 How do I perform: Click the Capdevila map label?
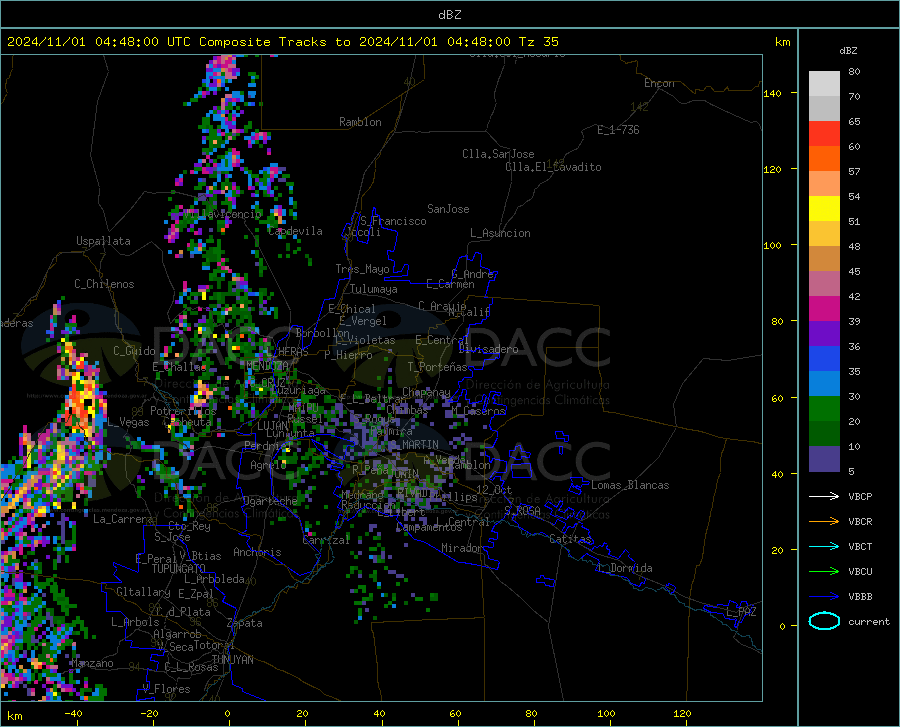pos(295,231)
